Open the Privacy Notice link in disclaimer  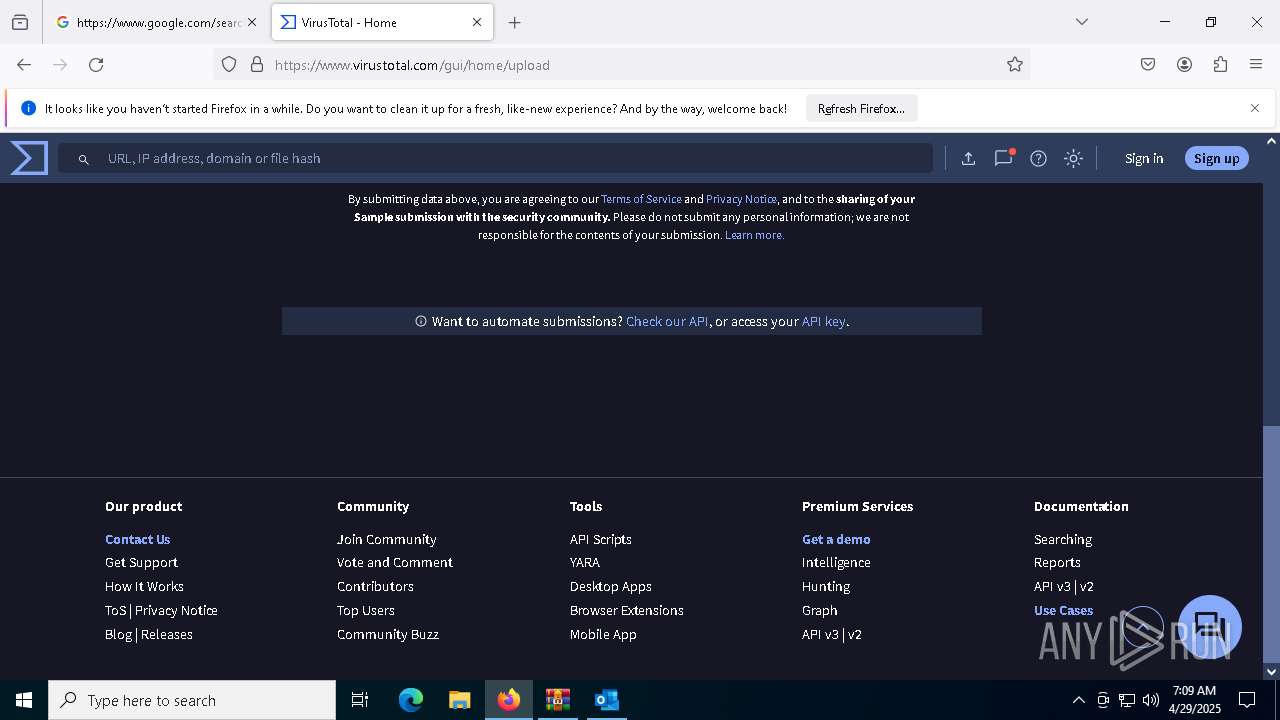click(x=741, y=199)
